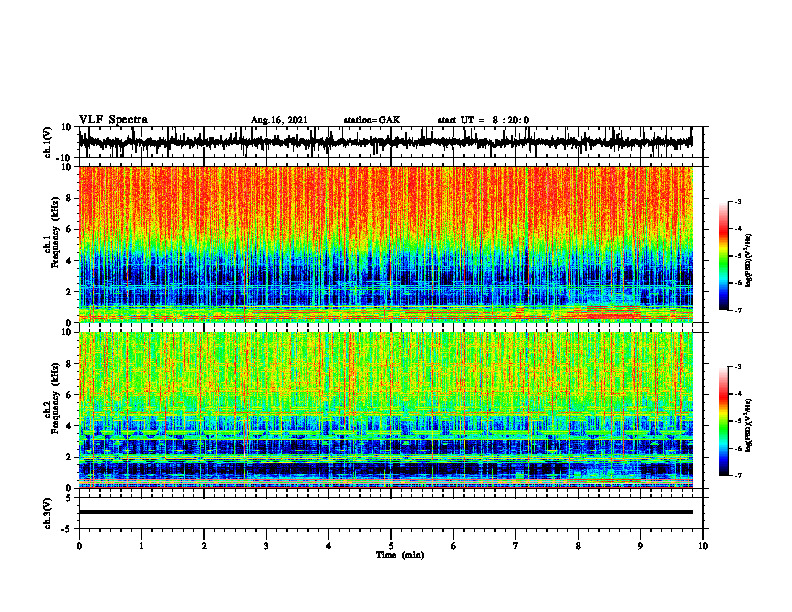Click time axis tick label 6
Image resolution: width=792 pixels, height=612 pixels.
point(454,546)
